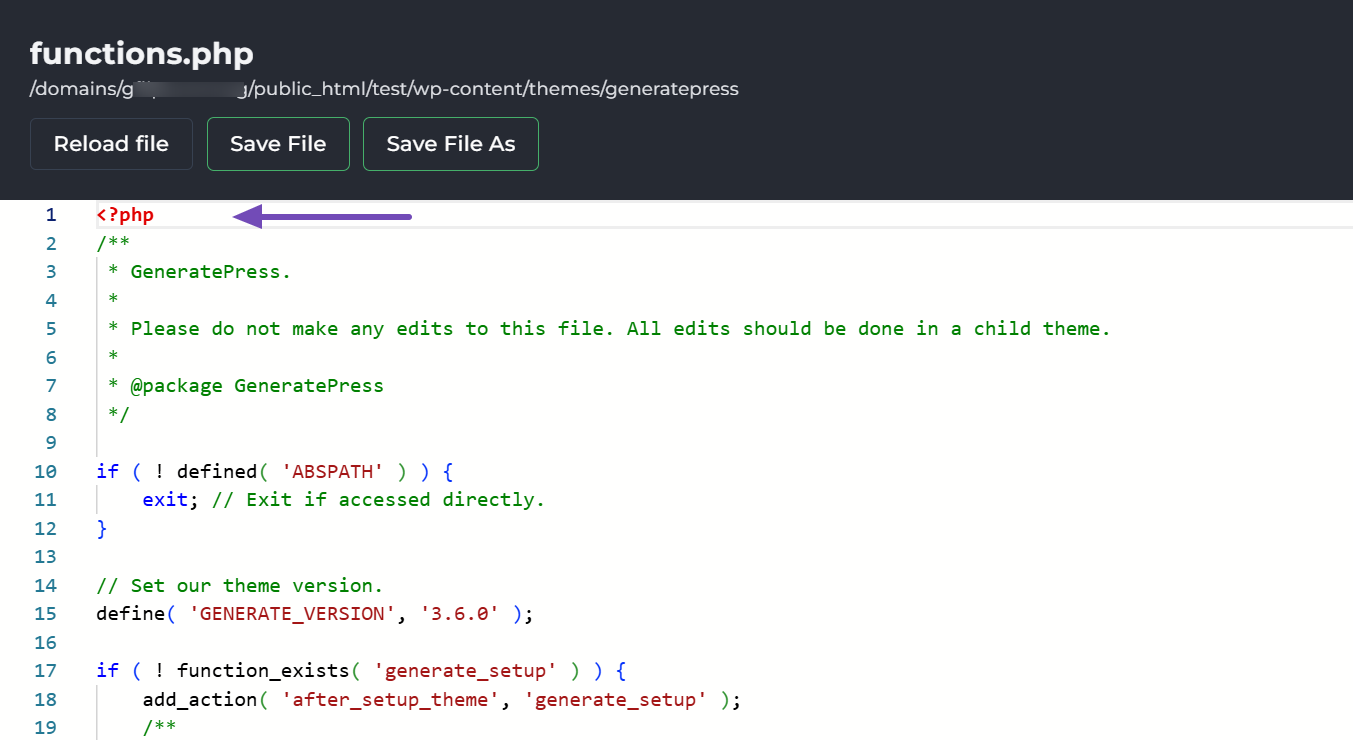Screen dimensions: 1353x740
Task: Click the 'after_setup_theme' string
Action: (x=390, y=700)
